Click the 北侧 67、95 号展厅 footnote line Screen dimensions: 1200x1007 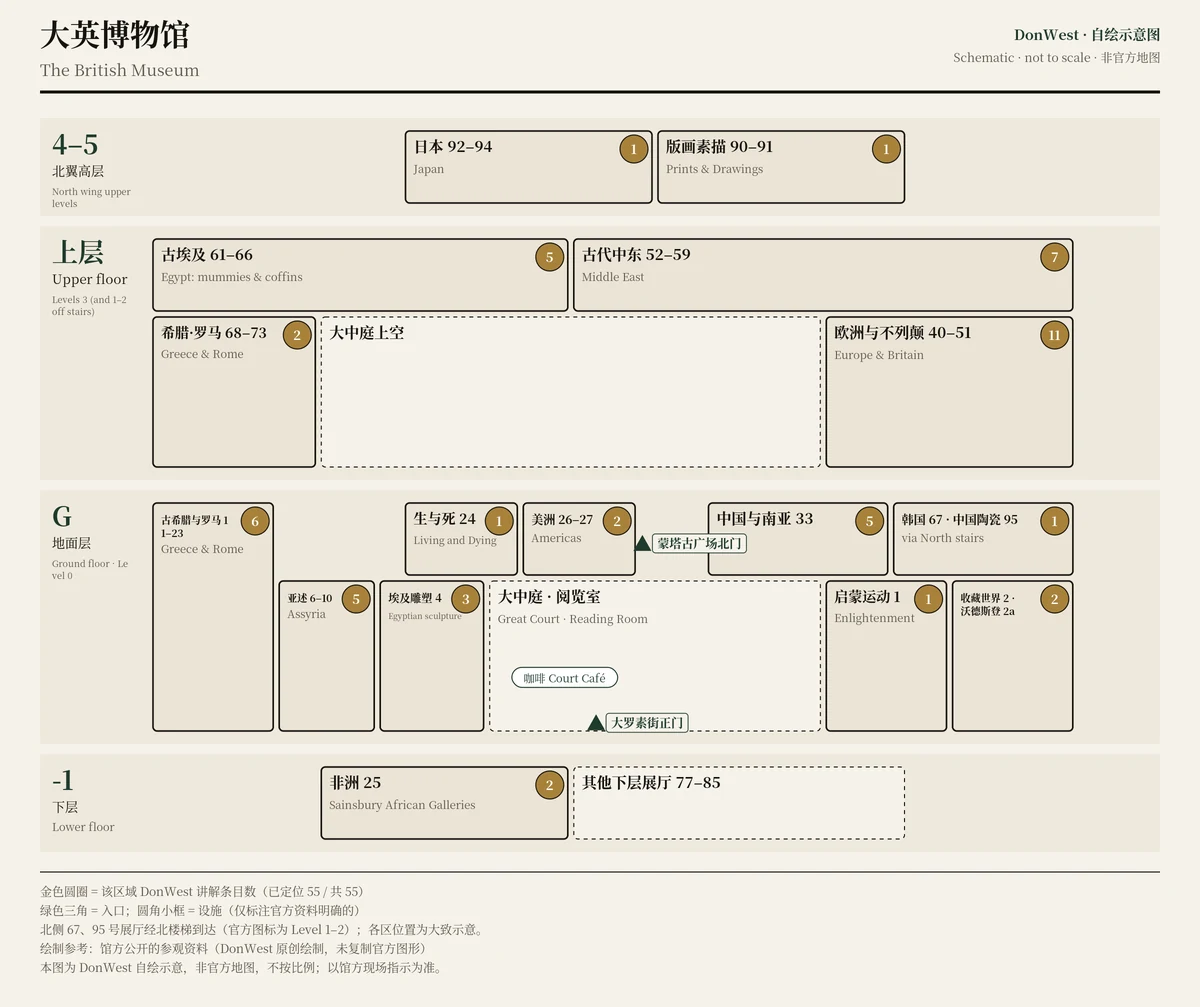(x=263, y=929)
